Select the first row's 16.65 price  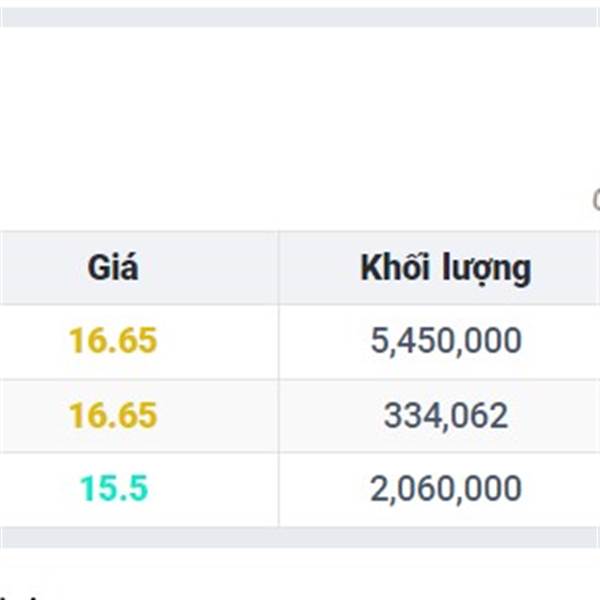113,341
